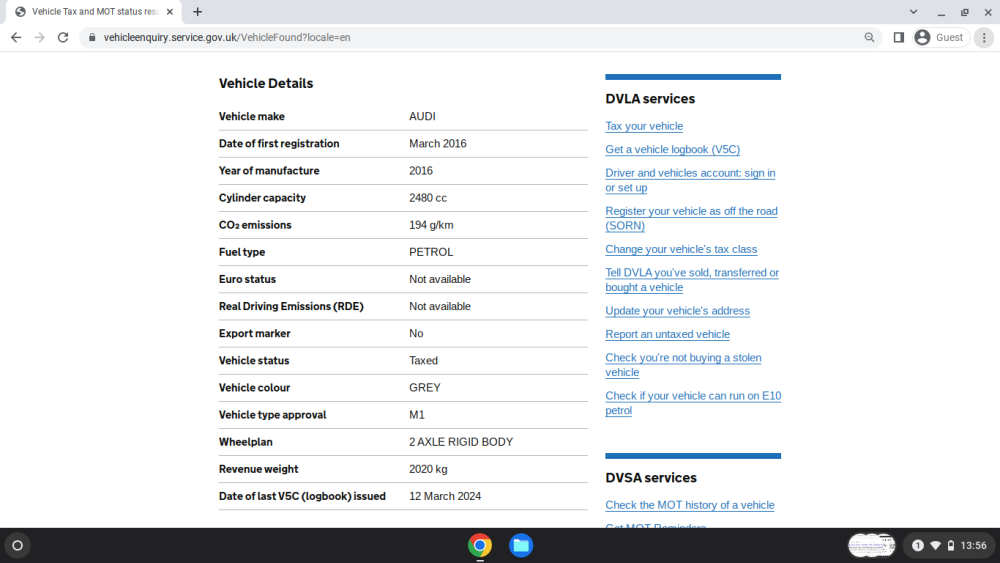Open the Chrome three-dot menu
The width and height of the screenshot is (1000, 563).
[x=984, y=38]
